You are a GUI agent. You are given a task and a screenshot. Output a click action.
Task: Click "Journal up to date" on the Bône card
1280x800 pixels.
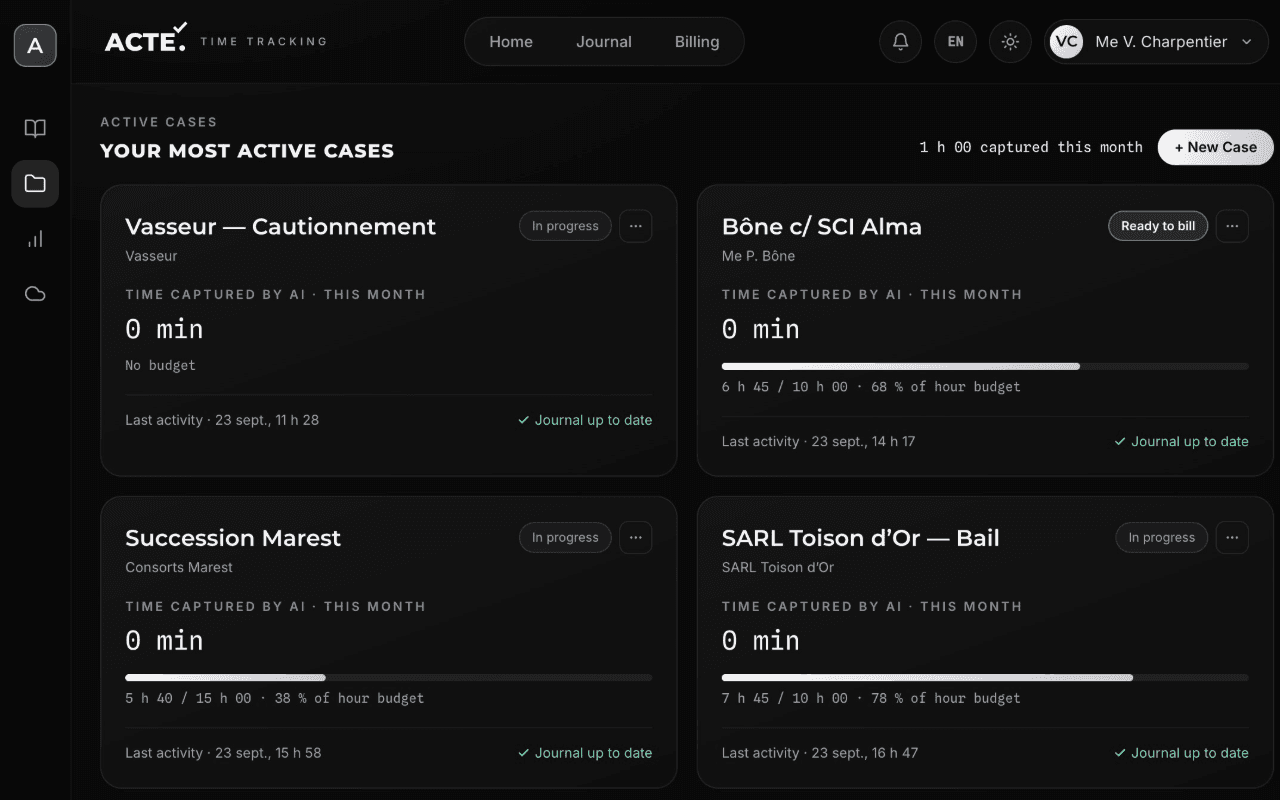pyautogui.click(x=1181, y=441)
